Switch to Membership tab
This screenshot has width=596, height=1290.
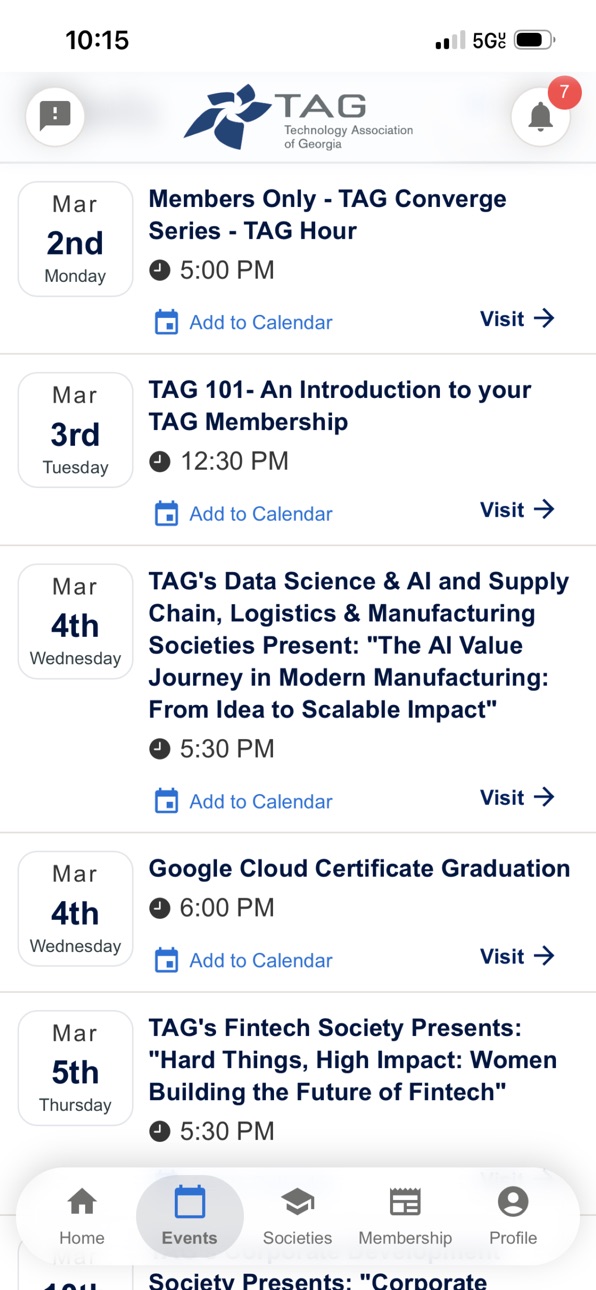point(405,1216)
